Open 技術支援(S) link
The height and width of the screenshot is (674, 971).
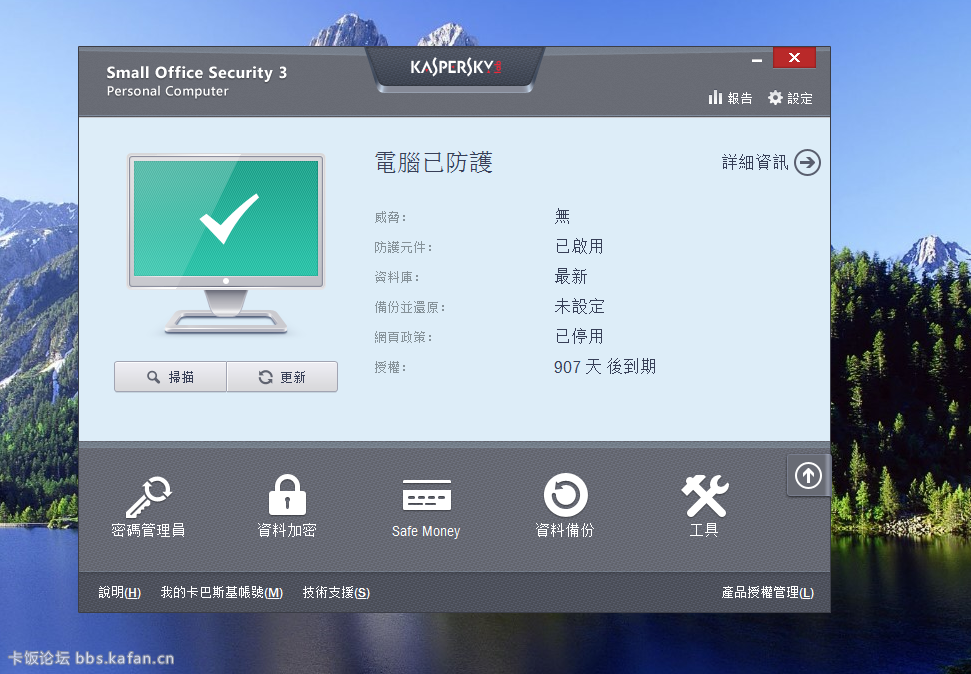pos(336,593)
